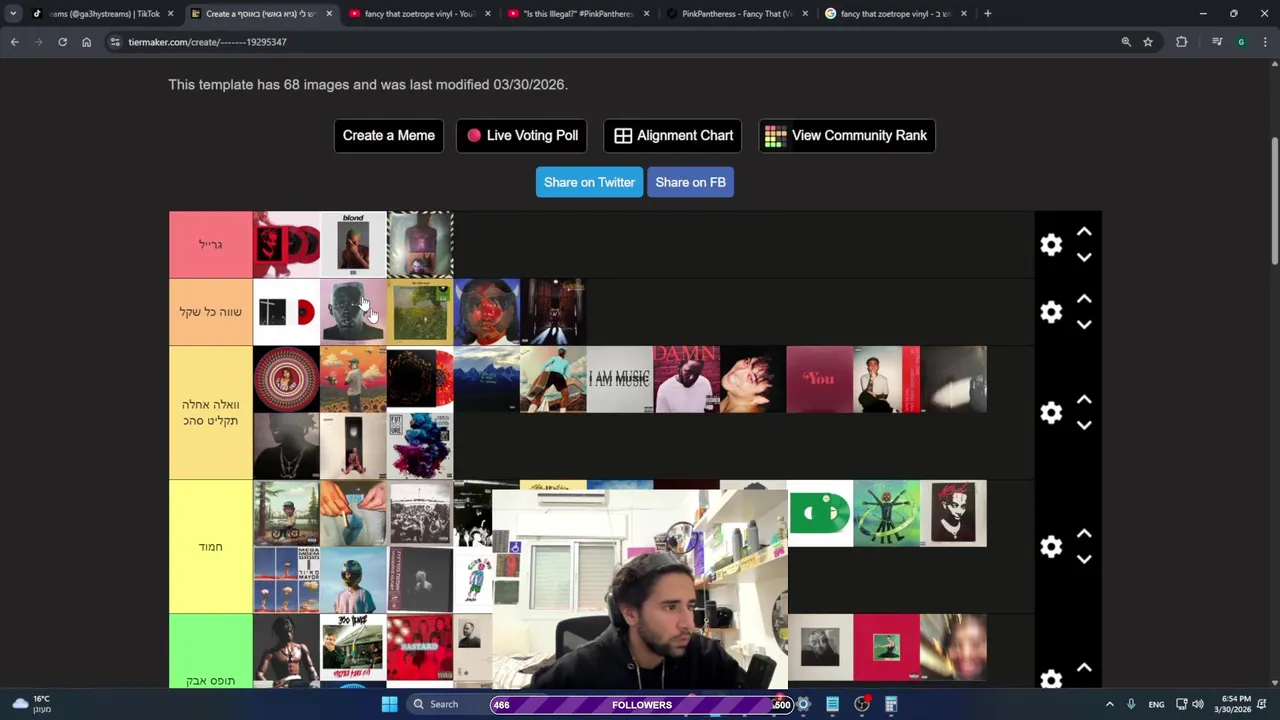Bookmark this page with the star
1280x720 pixels.
[x=1148, y=42]
